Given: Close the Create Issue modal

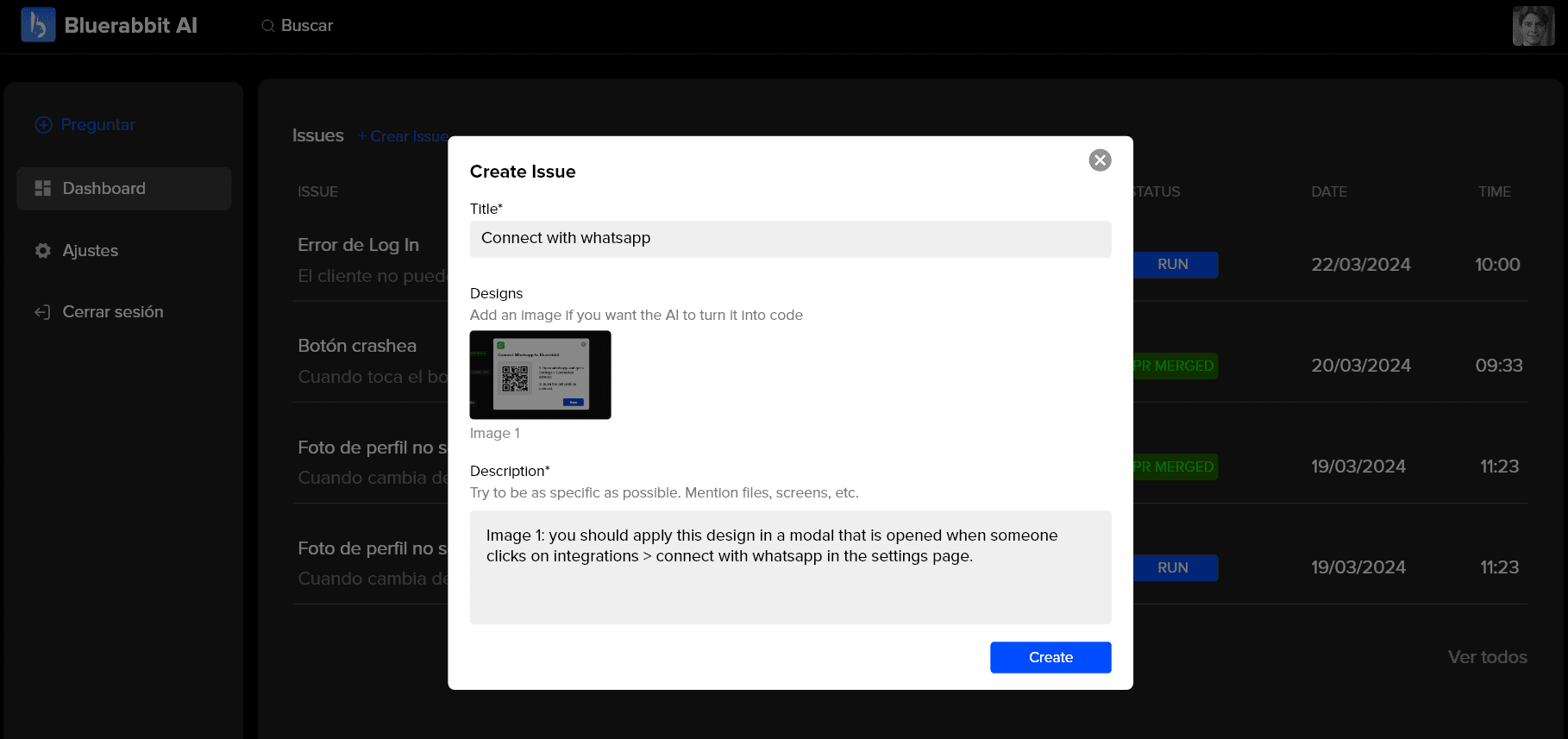Looking at the screenshot, I should tap(1100, 160).
